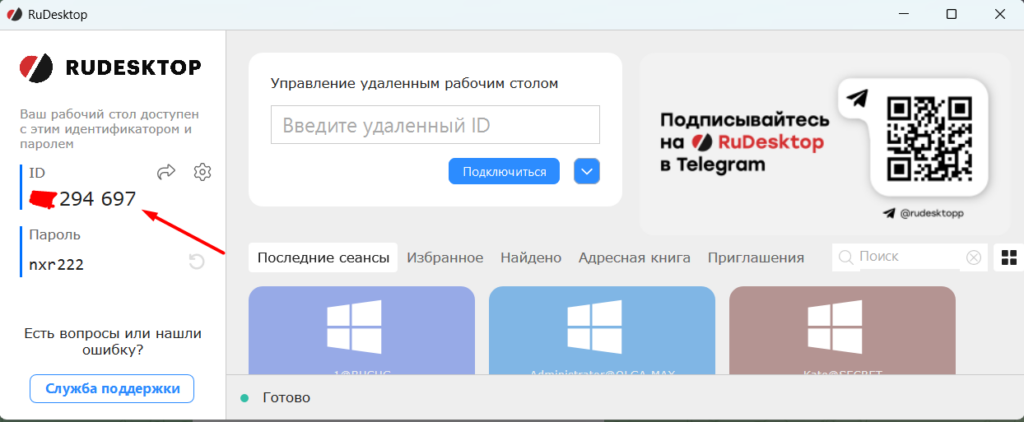The image size is (1024, 422).
Task: Click the Служба поддержки button
Action: click(112, 389)
